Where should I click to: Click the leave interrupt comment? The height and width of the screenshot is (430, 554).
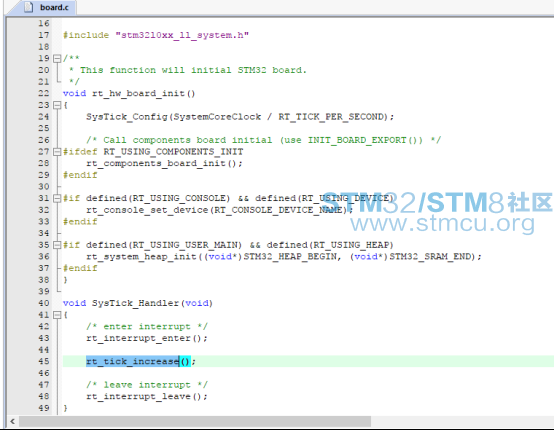[x=147, y=385]
